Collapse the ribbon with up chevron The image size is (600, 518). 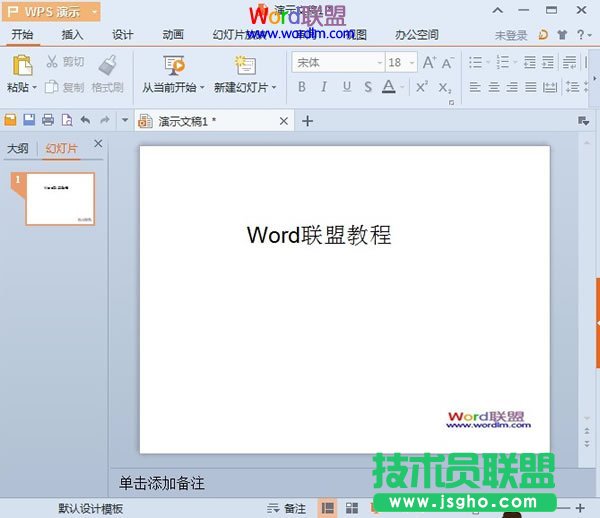(497, 10)
